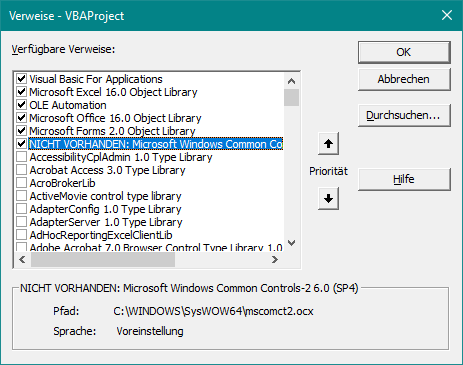Select the 'Microsoft Excel 16.0 Object Library' row text

113,92
